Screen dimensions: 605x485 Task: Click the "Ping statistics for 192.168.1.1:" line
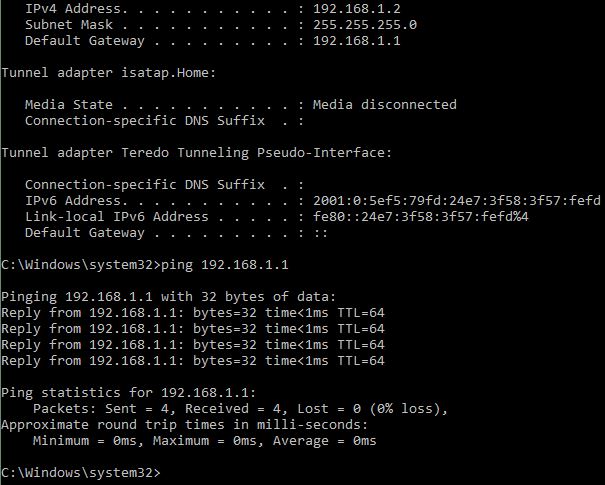[128, 392]
